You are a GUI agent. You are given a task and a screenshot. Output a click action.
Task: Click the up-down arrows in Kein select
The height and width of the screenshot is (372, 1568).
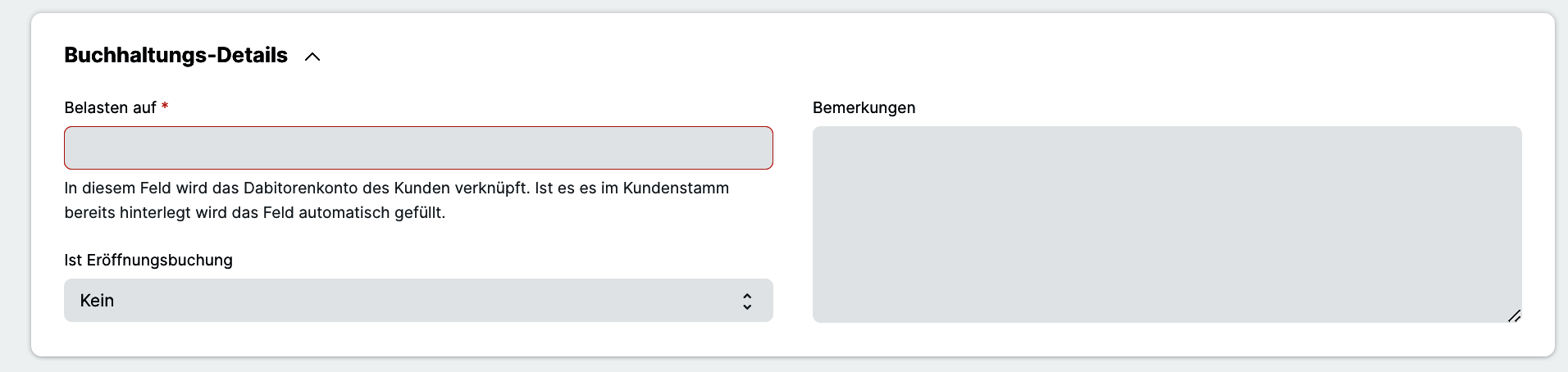[x=747, y=301]
